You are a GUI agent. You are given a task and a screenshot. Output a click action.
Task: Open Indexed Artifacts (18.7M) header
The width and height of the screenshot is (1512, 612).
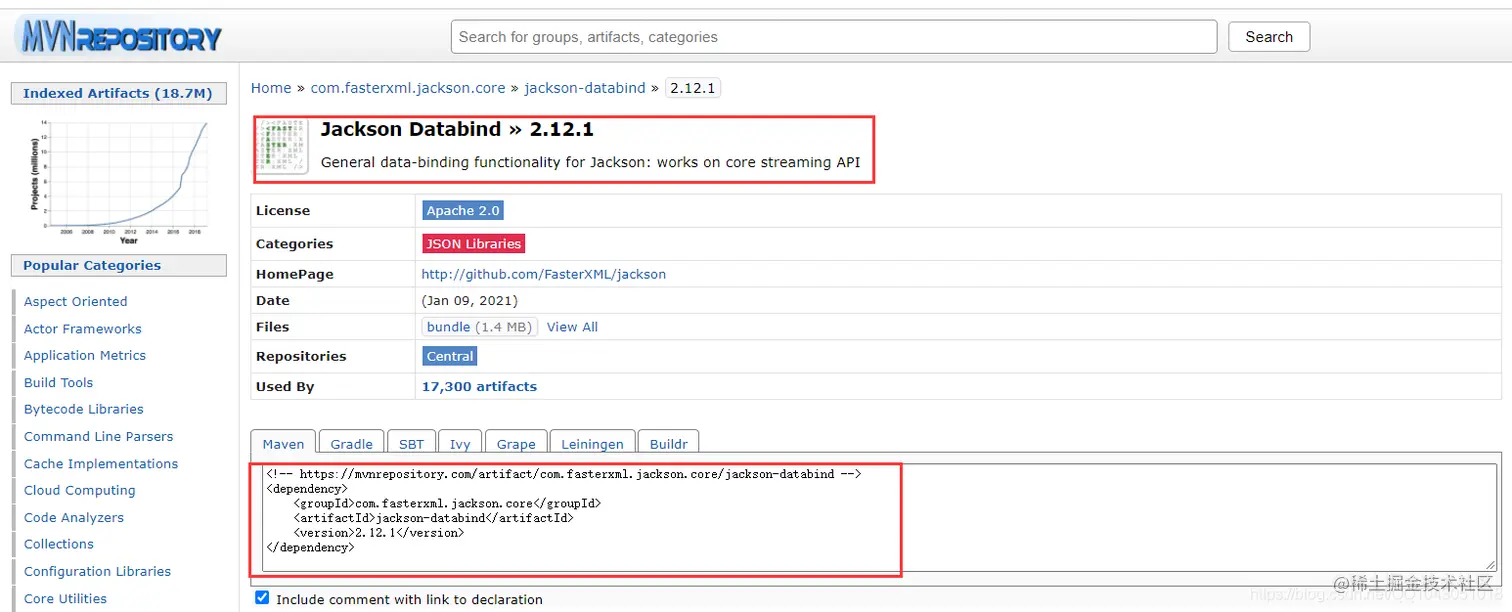tap(118, 93)
